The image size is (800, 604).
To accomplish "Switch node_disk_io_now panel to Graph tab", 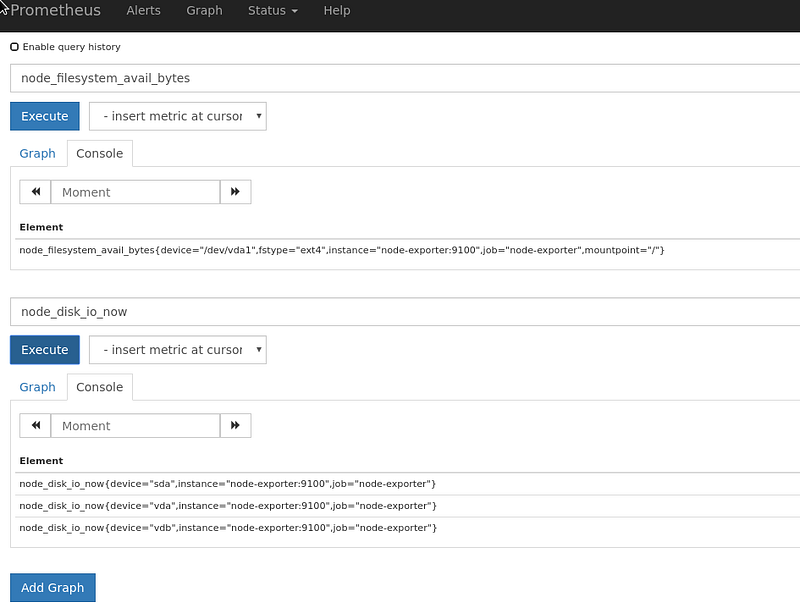I will pos(37,387).
